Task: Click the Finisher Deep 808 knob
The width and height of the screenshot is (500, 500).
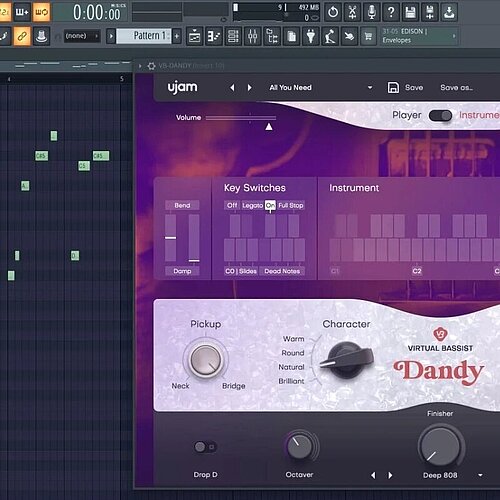Action: coord(440,447)
